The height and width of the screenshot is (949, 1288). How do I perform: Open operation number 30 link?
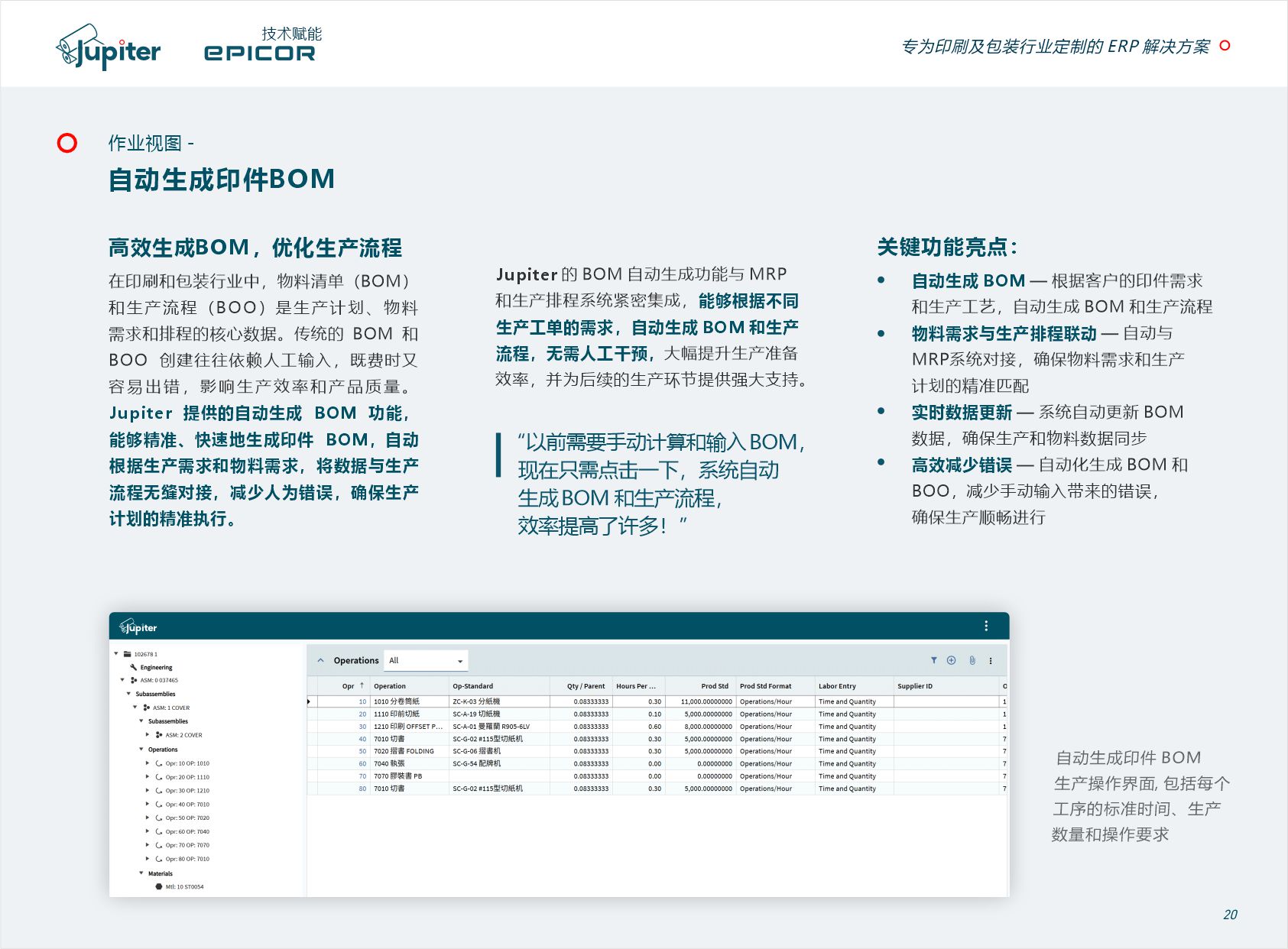[363, 727]
